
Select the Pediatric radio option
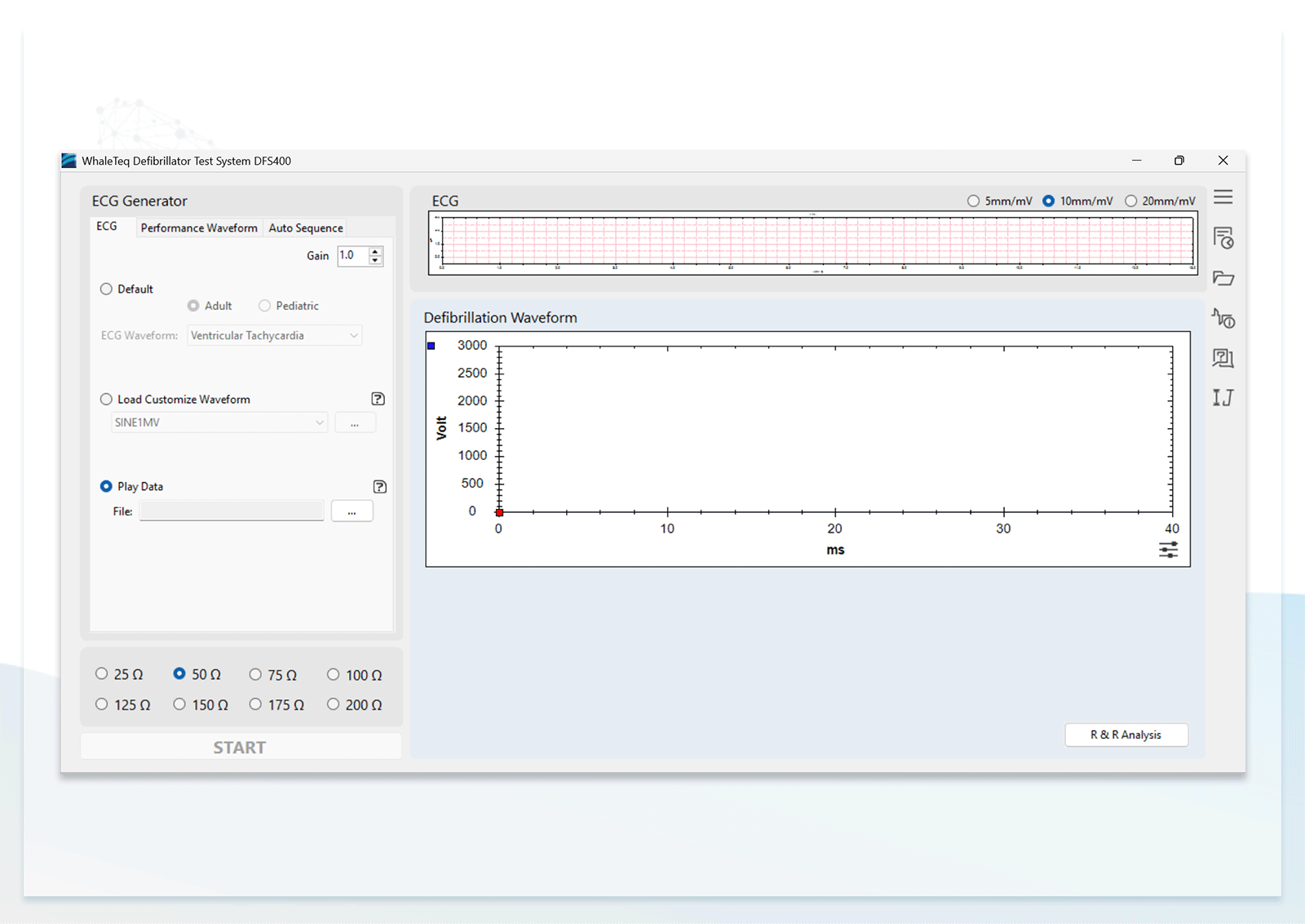pyautogui.click(x=264, y=306)
